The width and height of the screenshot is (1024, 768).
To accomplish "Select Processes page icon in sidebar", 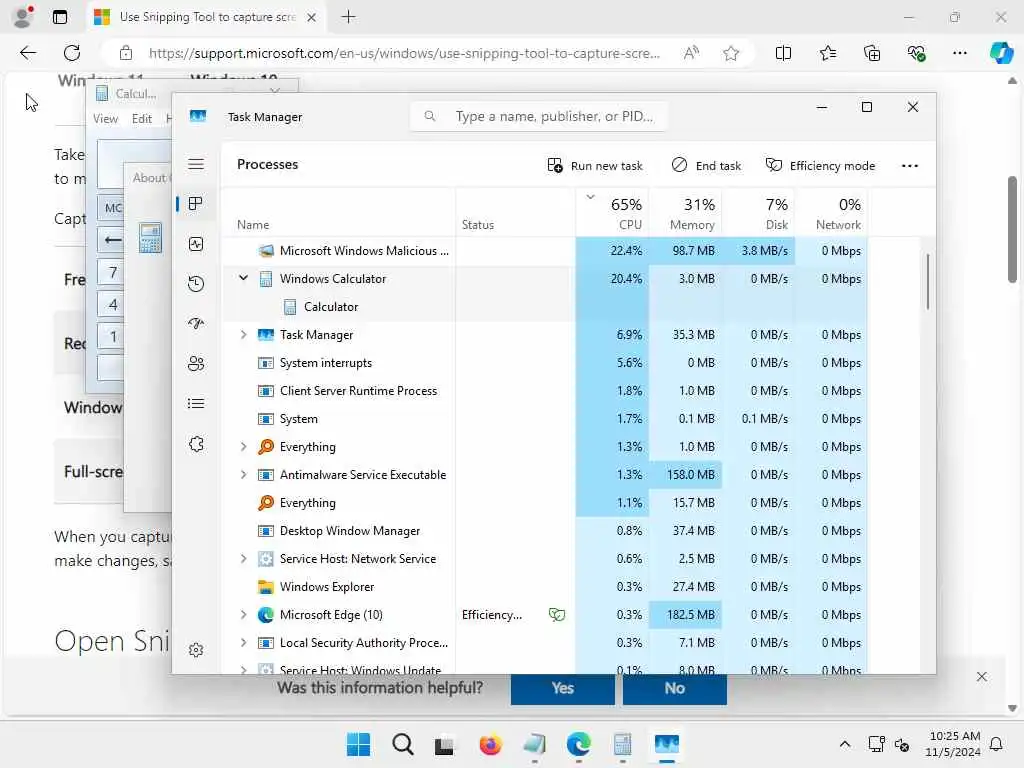I will [x=196, y=204].
